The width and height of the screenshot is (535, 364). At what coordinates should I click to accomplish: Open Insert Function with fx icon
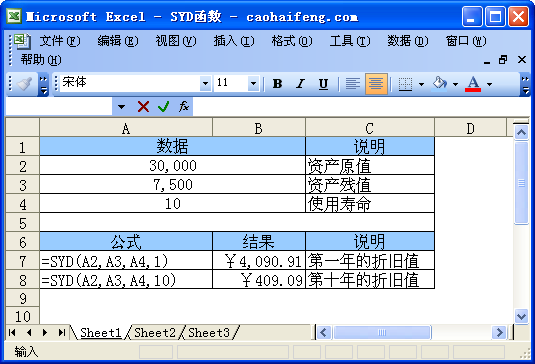(184, 106)
